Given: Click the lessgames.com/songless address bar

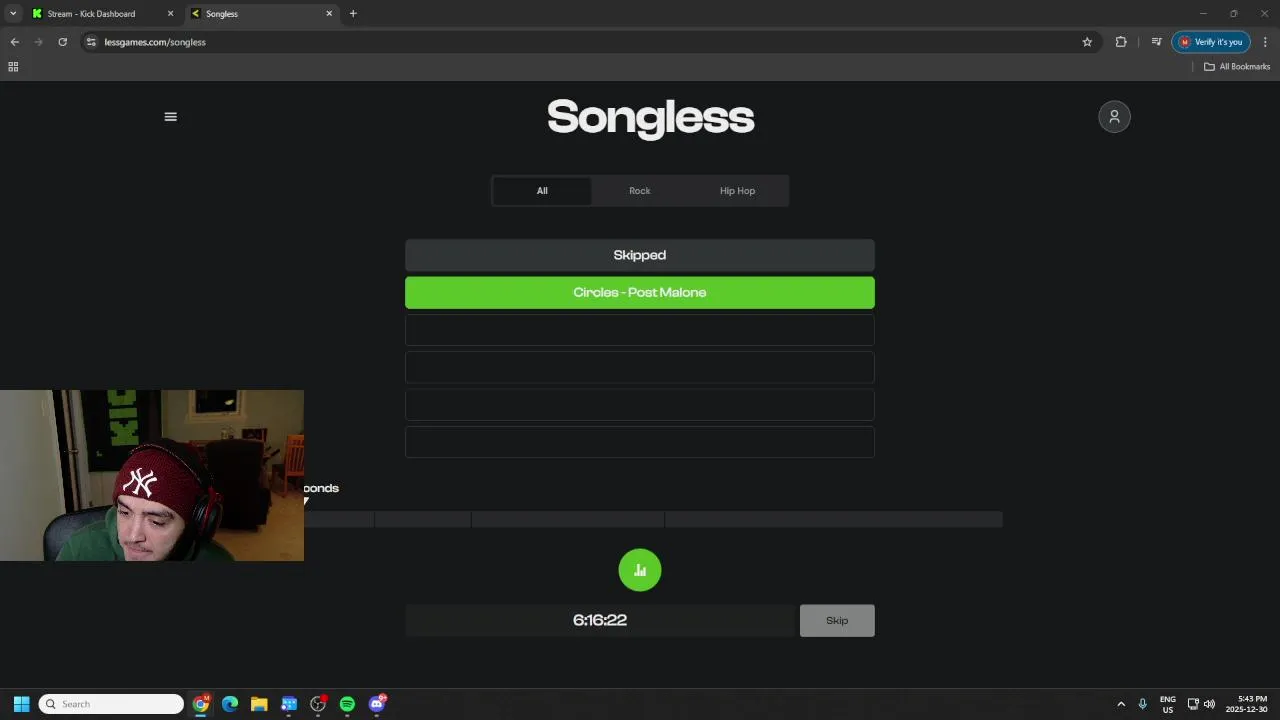Looking at the screenshot, I should click(590, 42).
